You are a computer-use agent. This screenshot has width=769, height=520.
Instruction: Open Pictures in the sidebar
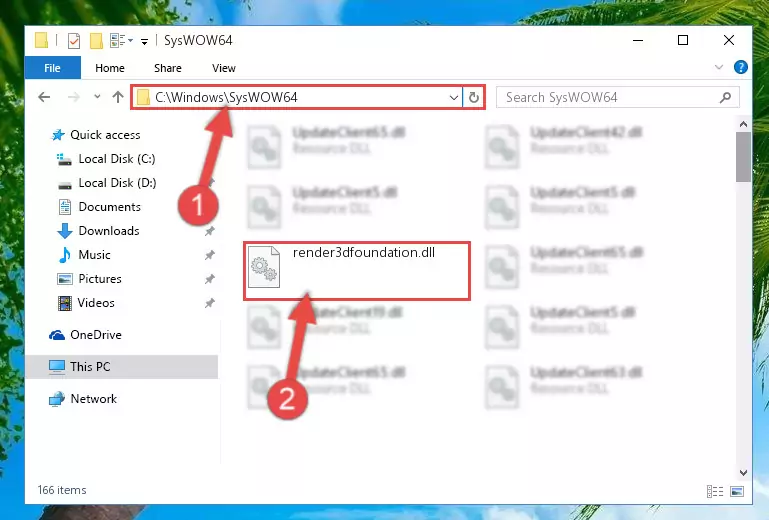(100, 279)
